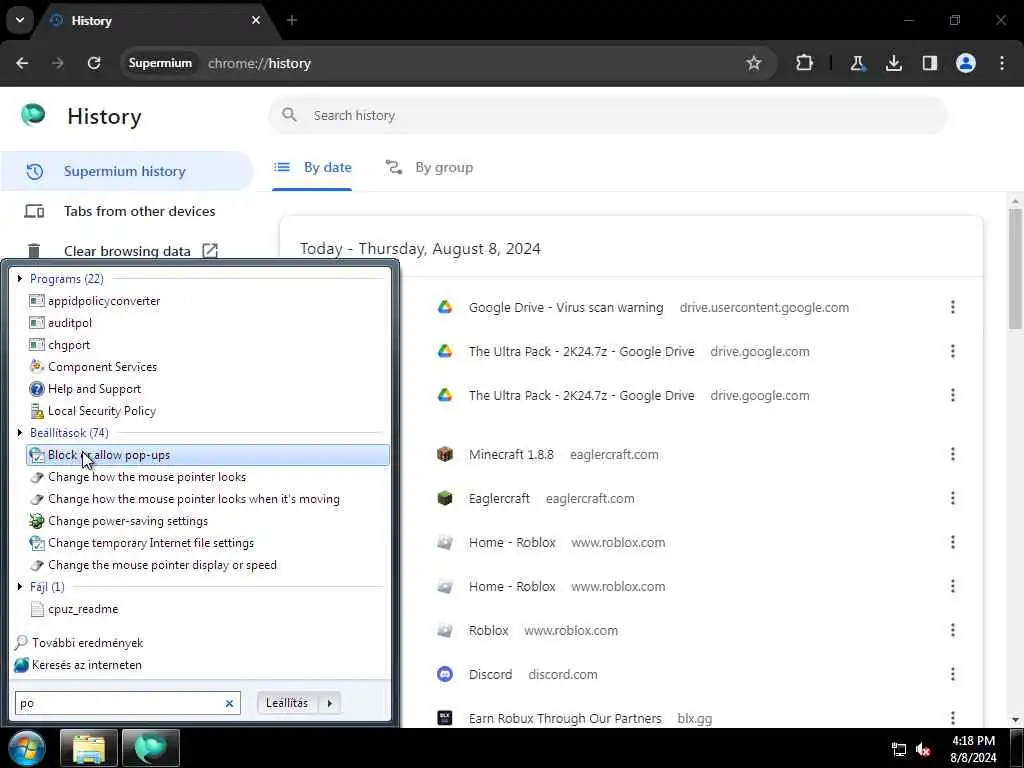This screenshot has width=1024, height=768.
Task: Toggle the side panel icon
Action: pyautogui.click(x=930, y=63)
